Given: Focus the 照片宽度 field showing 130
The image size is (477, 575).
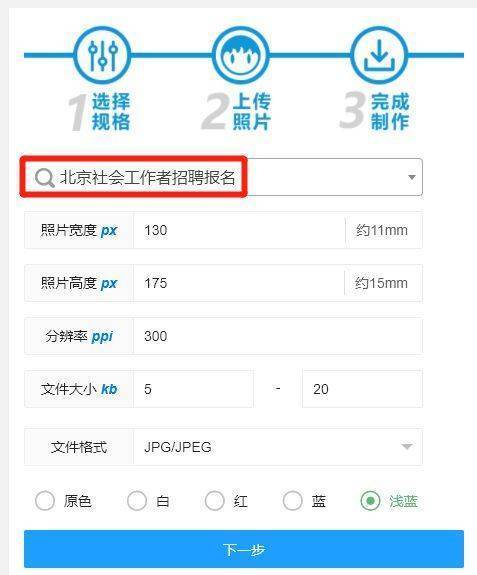Looking at the screenshot, I should pyautogui.click(x=239, y=230).
